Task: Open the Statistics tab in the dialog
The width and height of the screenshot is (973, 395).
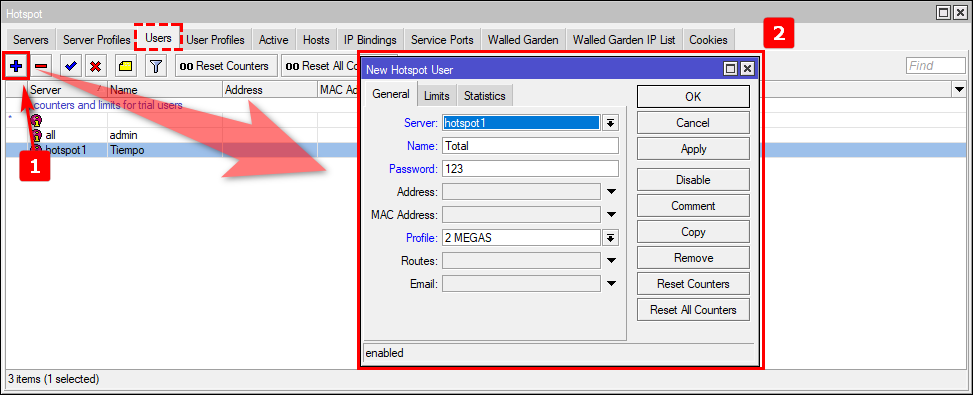Action: tap(485, 95)
